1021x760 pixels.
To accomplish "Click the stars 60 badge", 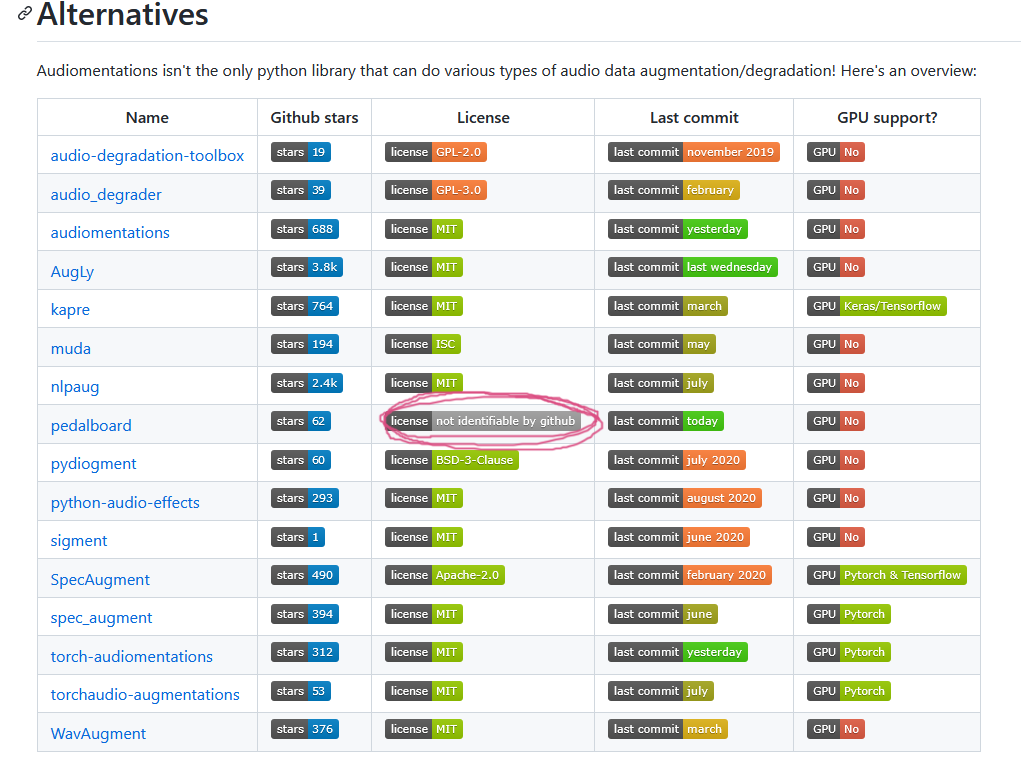I will (301, 460).
